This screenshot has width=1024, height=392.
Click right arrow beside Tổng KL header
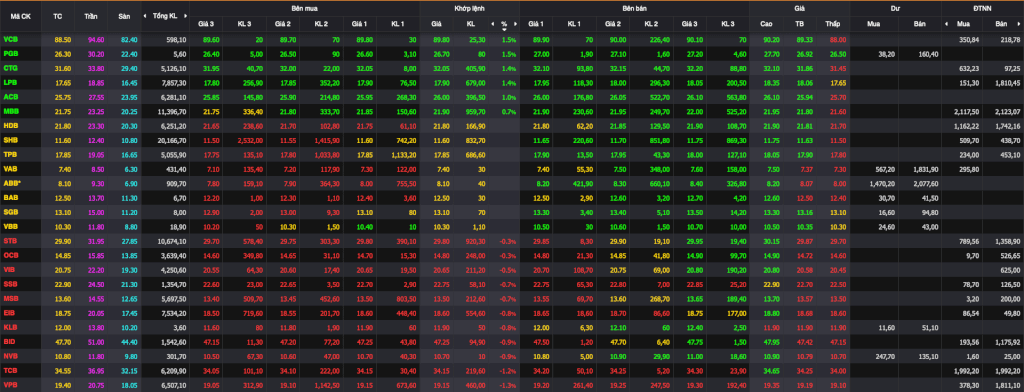coord(185,15)
